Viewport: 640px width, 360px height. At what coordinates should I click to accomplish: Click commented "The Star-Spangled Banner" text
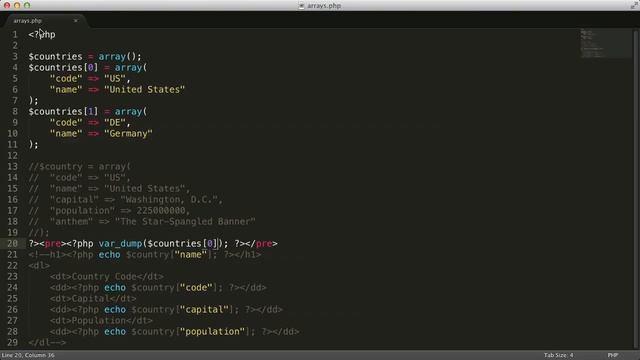point(185,222)
